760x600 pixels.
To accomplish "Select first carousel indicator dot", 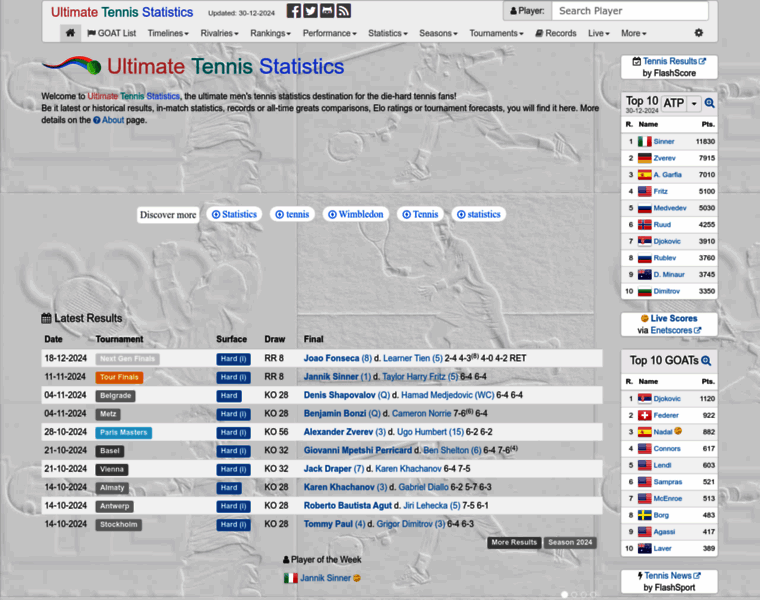I will 564,595.
